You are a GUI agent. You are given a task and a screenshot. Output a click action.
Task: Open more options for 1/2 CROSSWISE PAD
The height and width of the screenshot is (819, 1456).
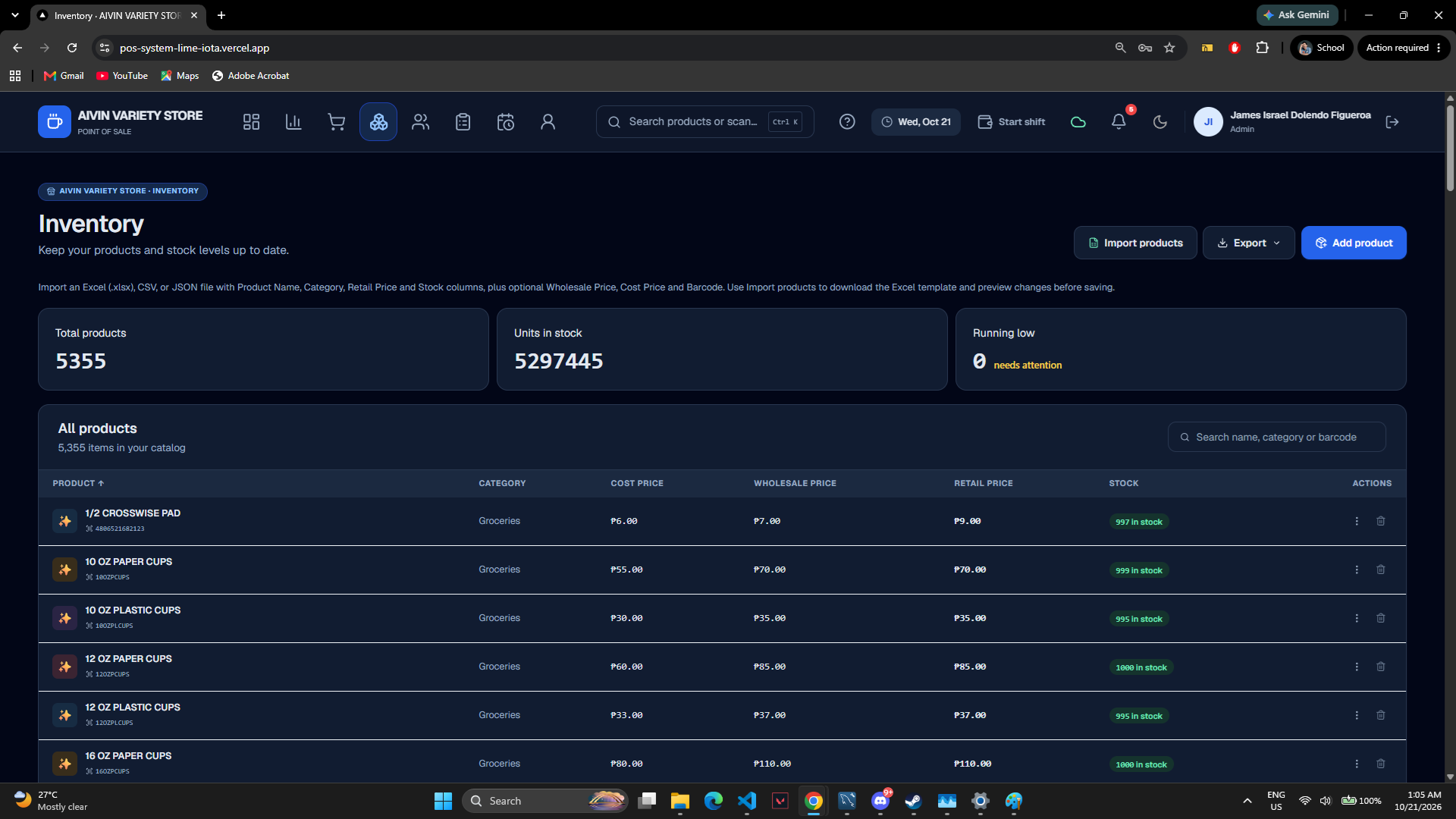pos(1357,521)
